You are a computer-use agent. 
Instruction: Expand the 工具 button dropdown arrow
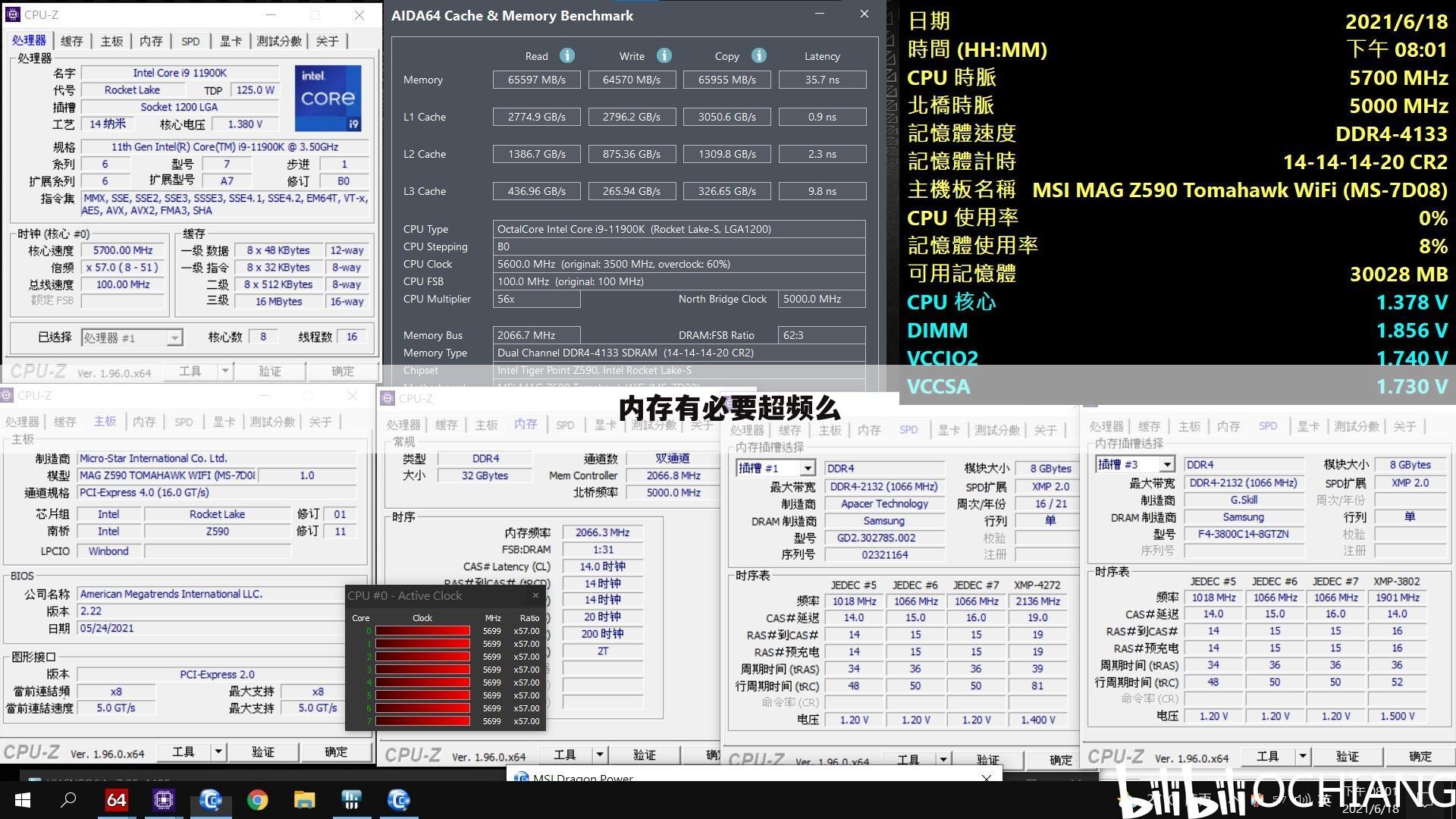click(224, 371)
